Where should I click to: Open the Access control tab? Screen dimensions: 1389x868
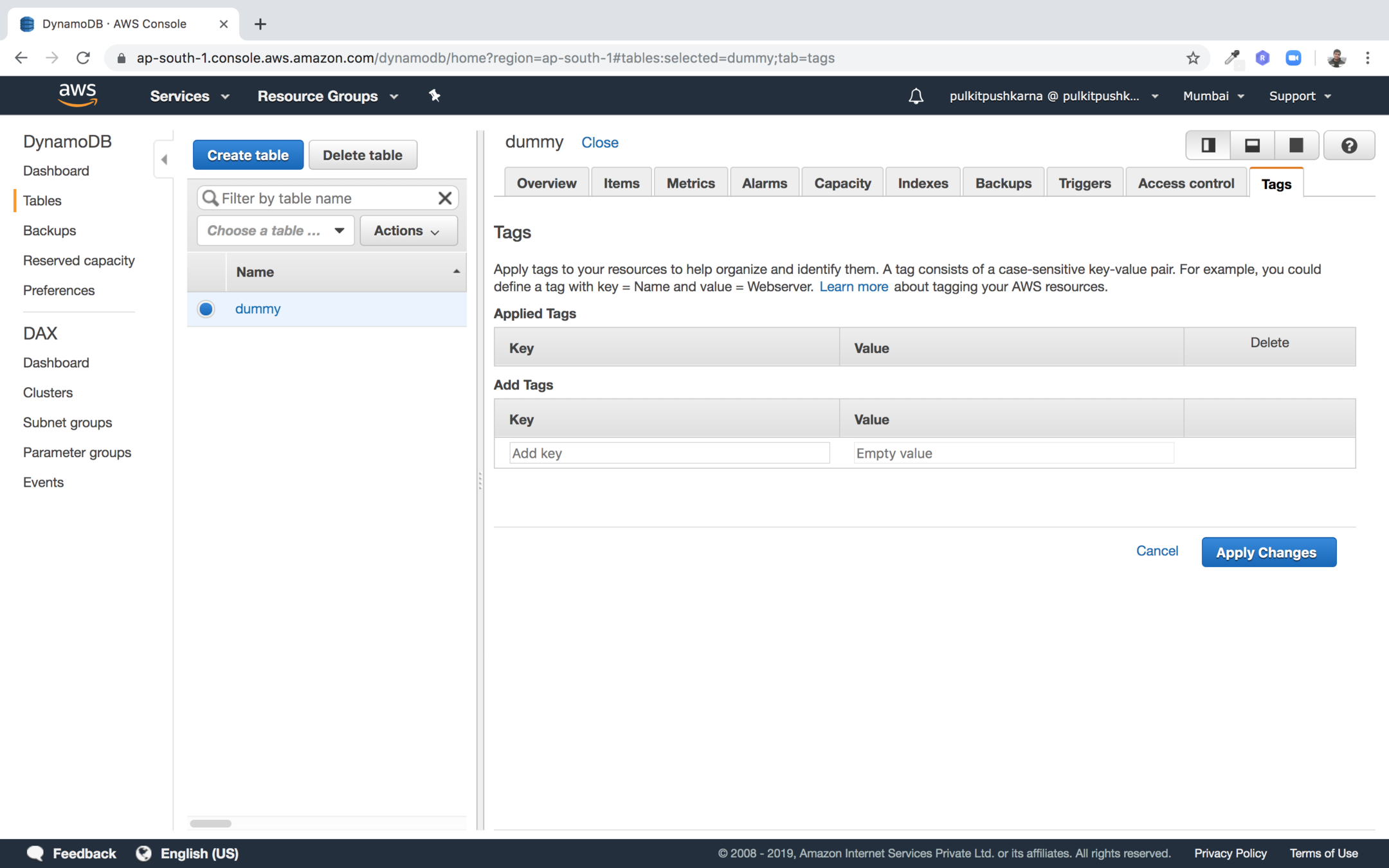[1185, 183]
